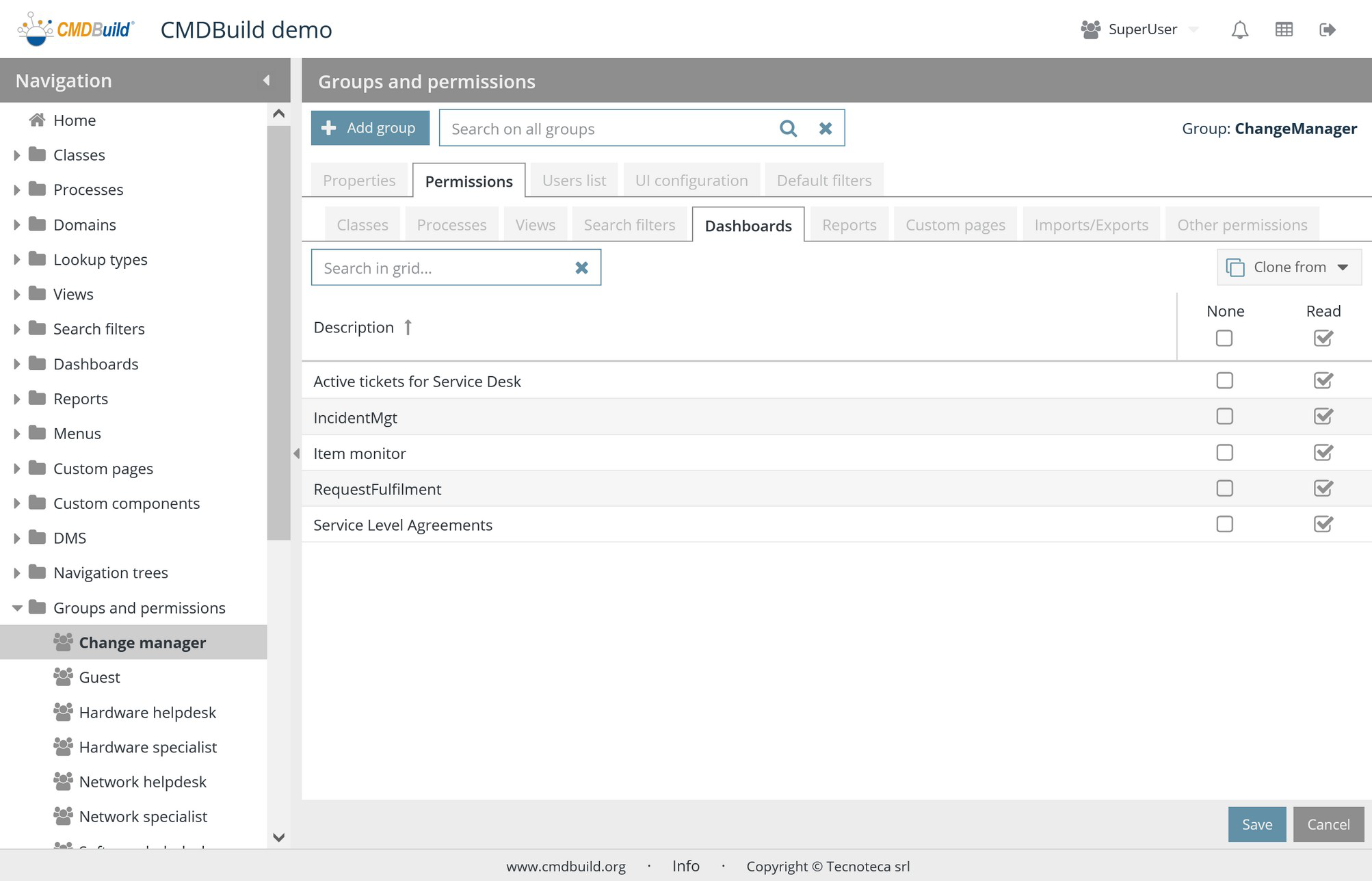The image size is (1372, 881).
Task: Click the Search in grid input field
Action: [x=441, y=267]
